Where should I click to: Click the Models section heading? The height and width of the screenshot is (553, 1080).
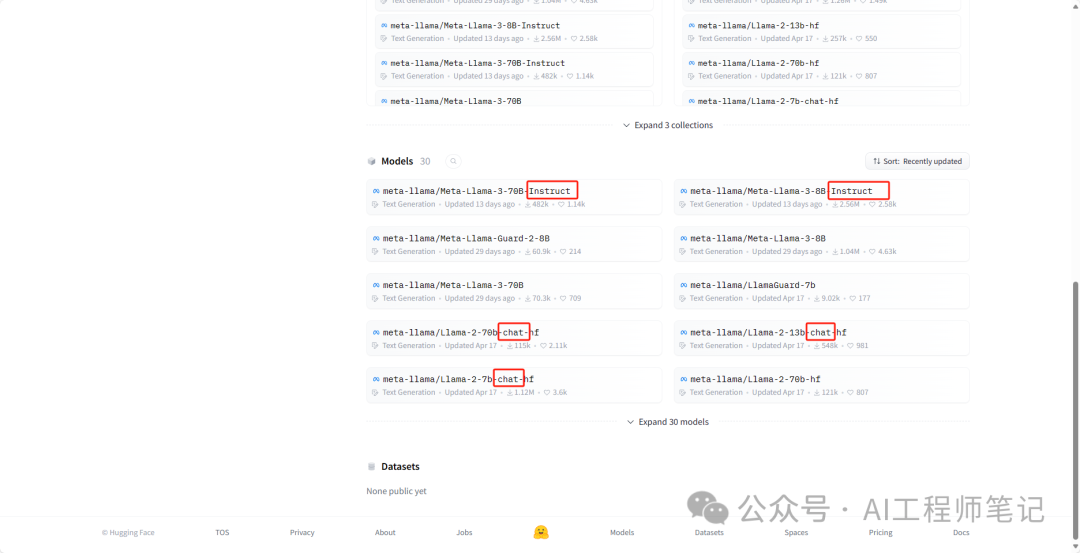point(397,161)
